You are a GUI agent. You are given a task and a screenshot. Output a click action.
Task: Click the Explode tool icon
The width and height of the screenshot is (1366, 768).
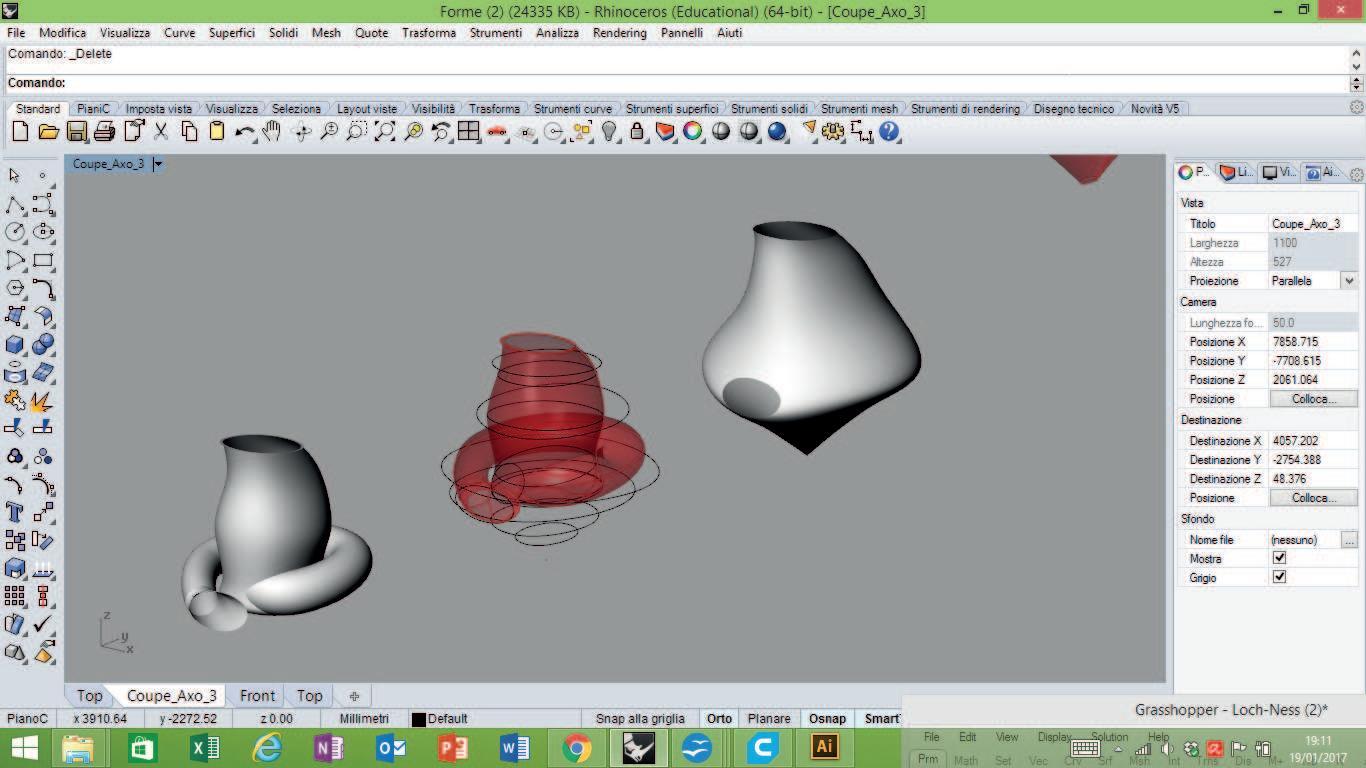42,402
